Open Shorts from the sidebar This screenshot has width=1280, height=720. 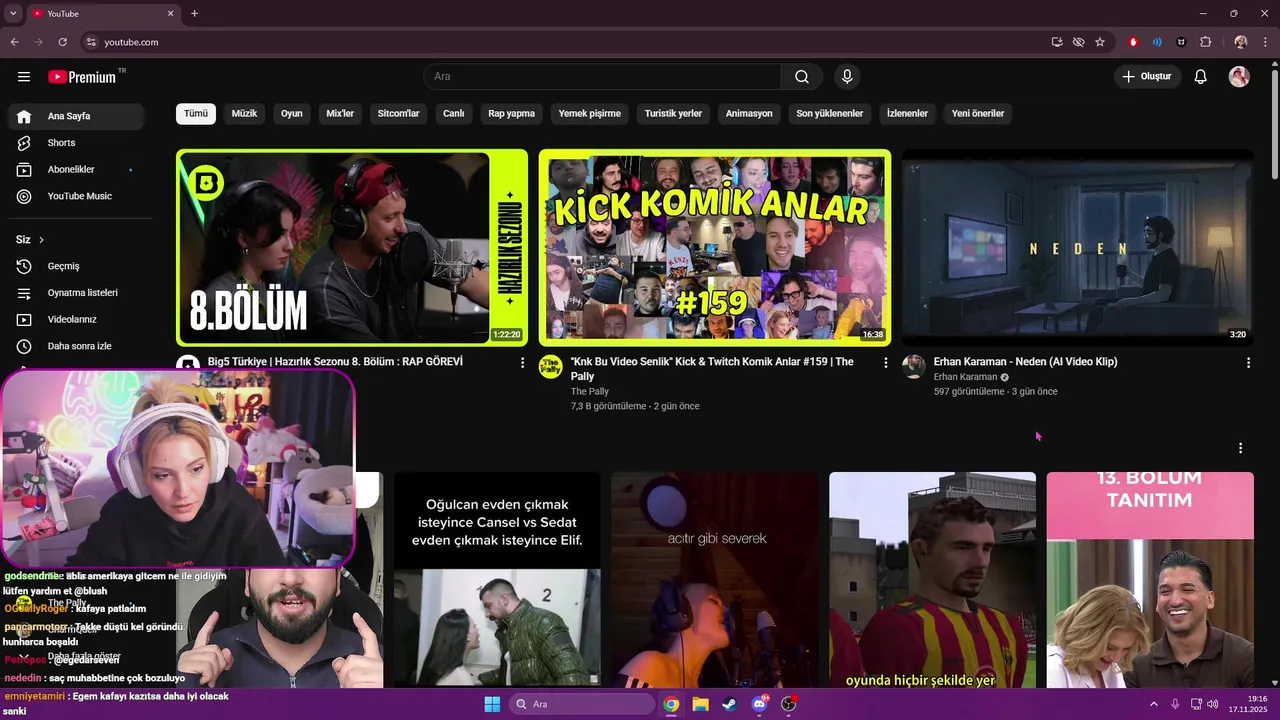76,143
